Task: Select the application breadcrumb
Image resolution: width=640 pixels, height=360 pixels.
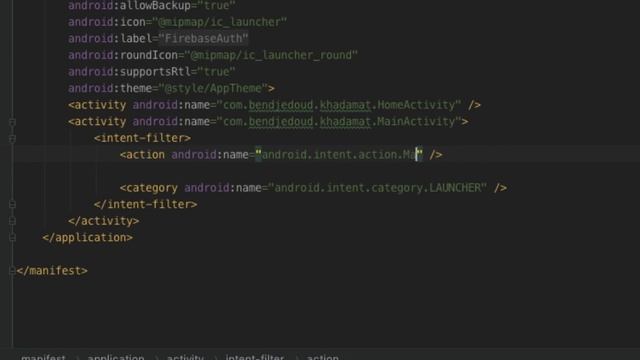Action: click(116, 357)
